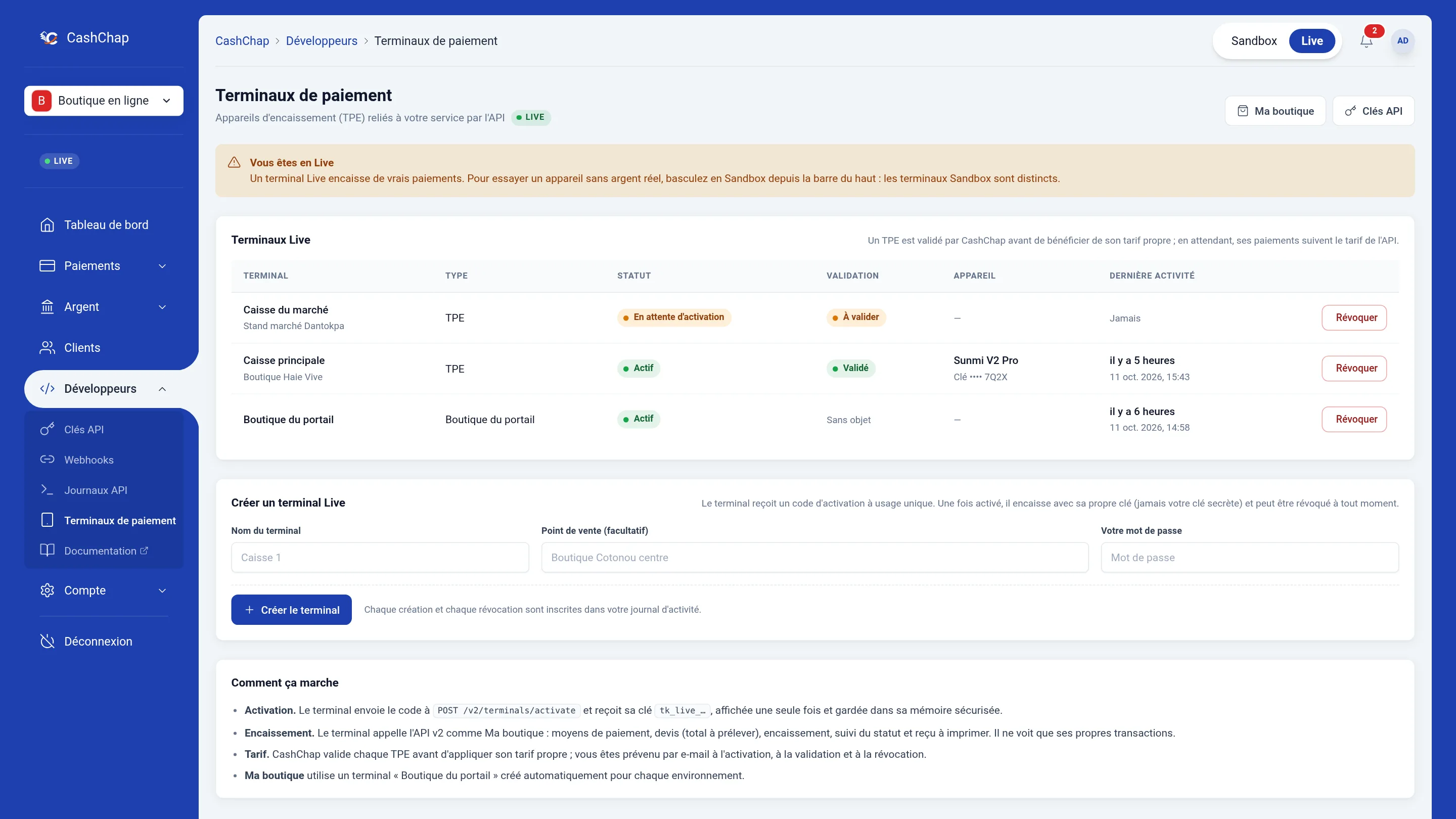
Task: Click the Webhooks link icon
Action: point(48,460)
